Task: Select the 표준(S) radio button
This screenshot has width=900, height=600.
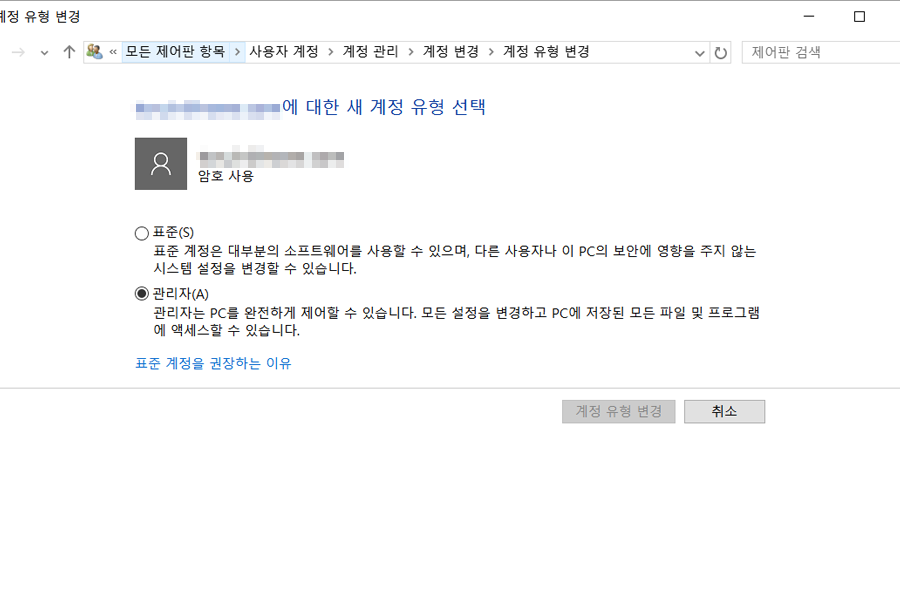Action: coord(142,233)
